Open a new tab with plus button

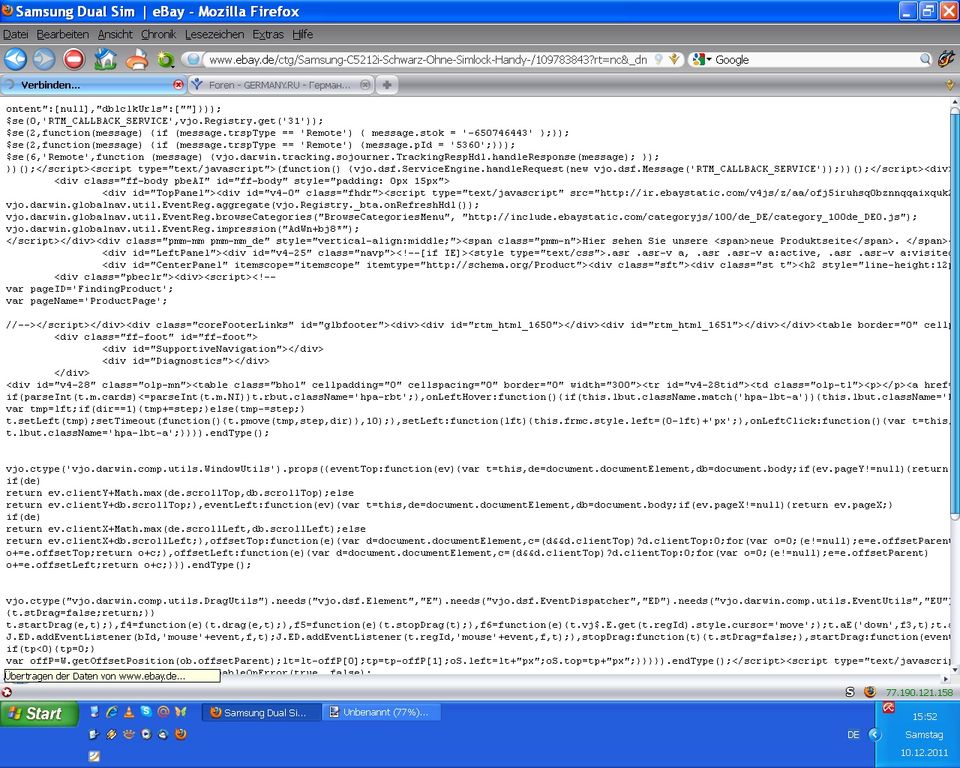coord(387,85)
